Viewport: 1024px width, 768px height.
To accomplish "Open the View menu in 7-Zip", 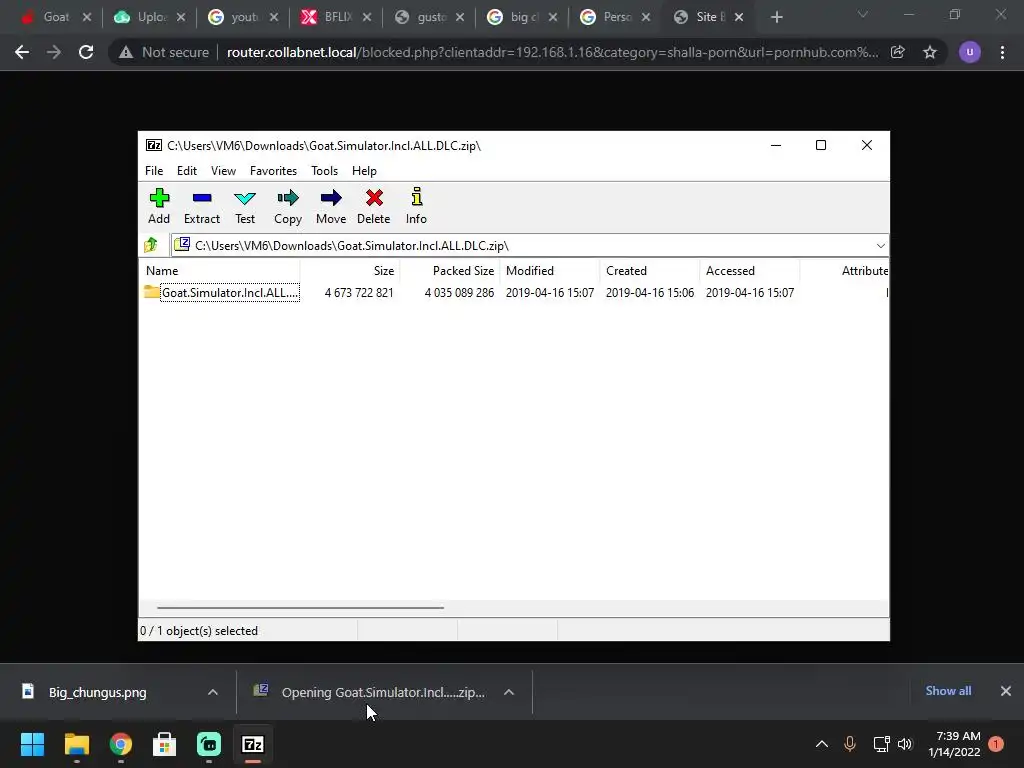I will pos(223,170).
